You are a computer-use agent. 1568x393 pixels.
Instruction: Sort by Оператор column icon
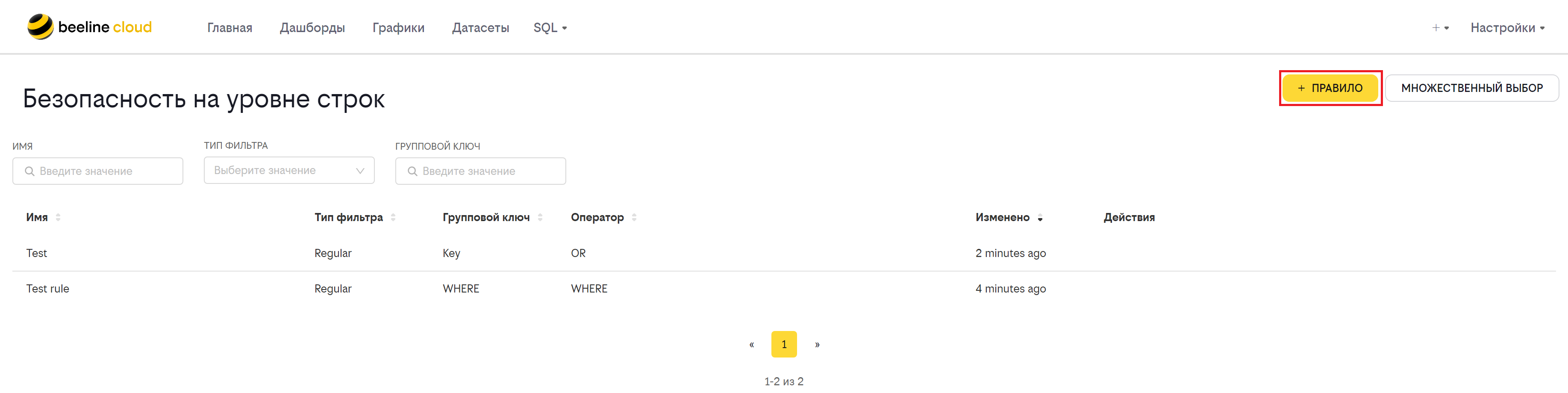point(634,218)
